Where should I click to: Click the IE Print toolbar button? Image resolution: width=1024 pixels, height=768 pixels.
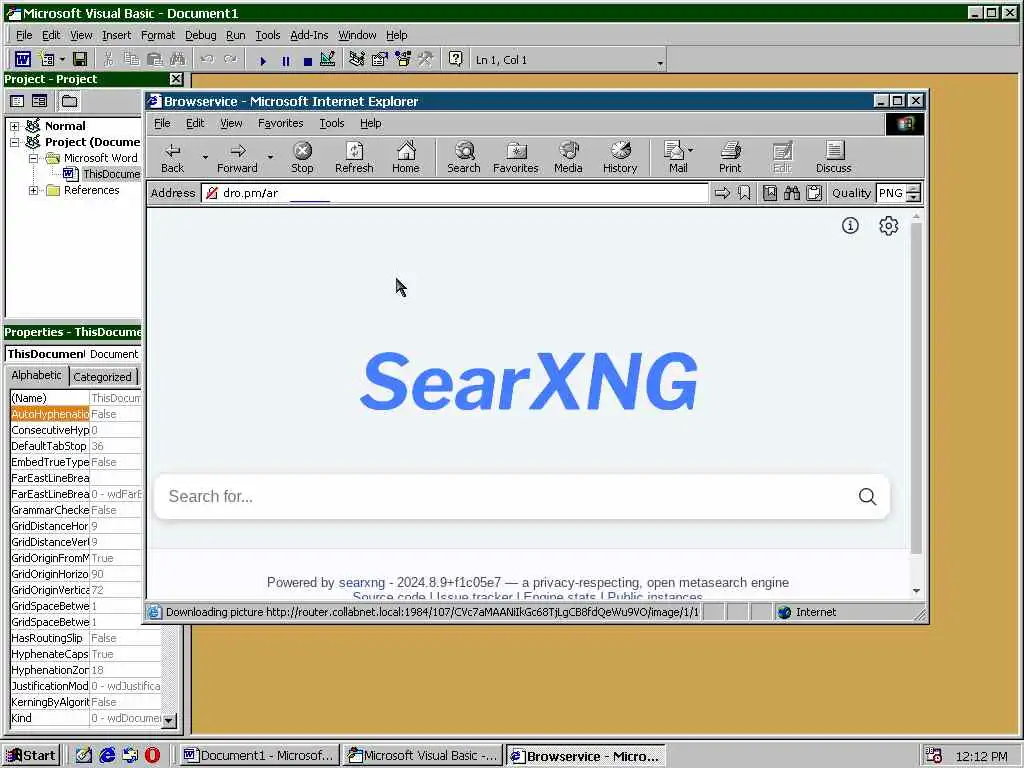pos(730,158)
